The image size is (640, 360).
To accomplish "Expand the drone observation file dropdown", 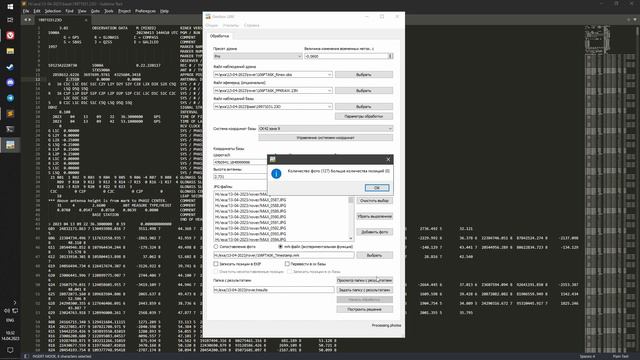I will pyautogui.click(x=329, y=75).
